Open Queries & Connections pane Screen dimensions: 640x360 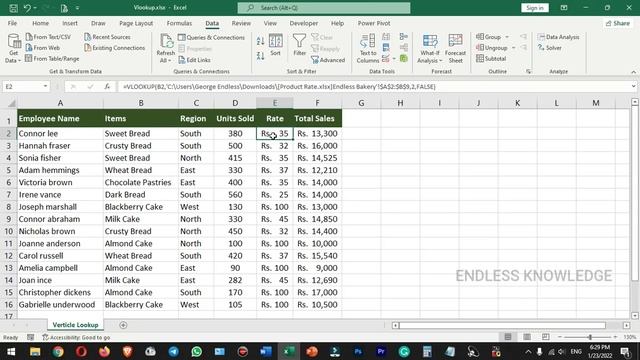(211, 37)
